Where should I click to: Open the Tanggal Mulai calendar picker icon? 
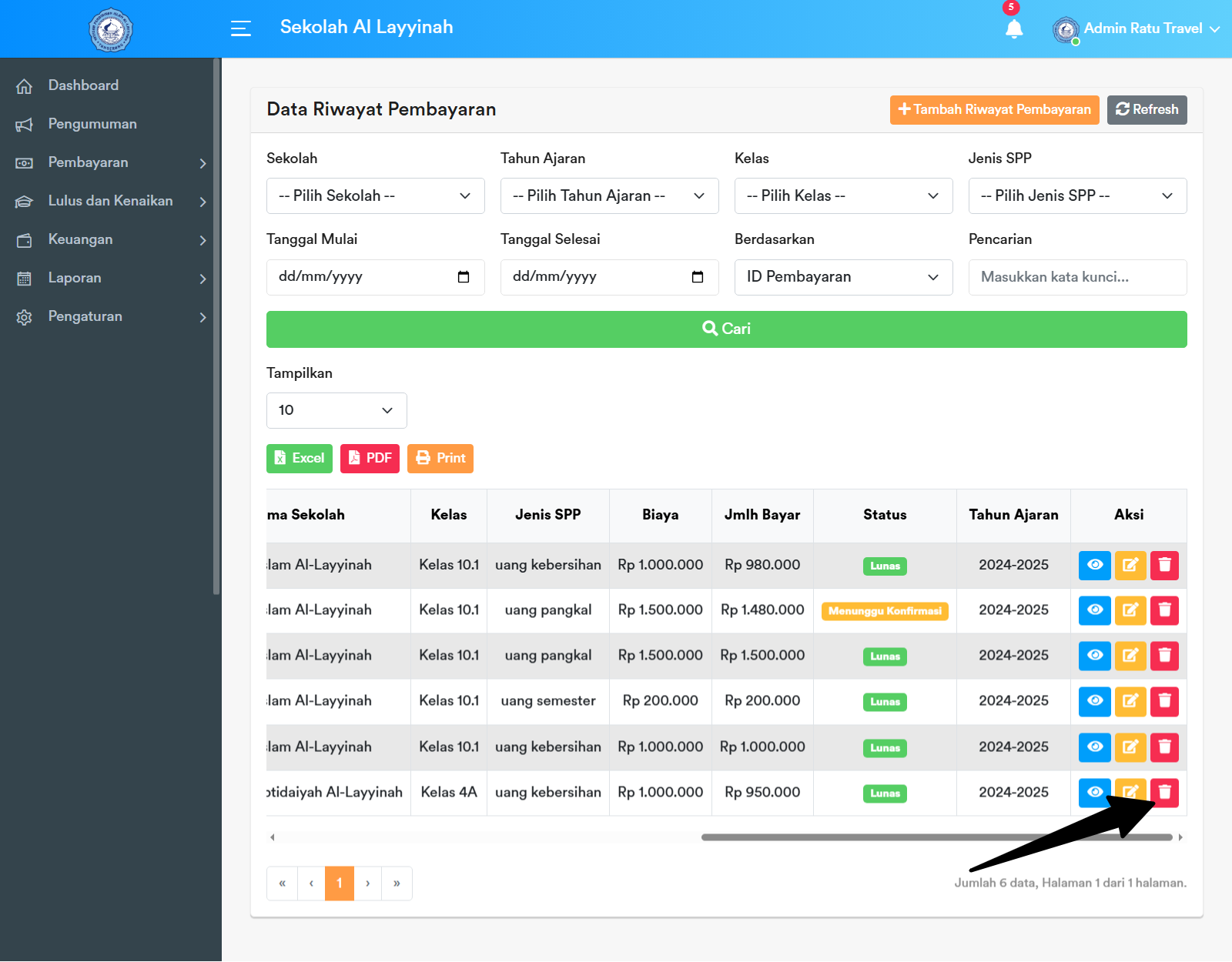[464, 277]
